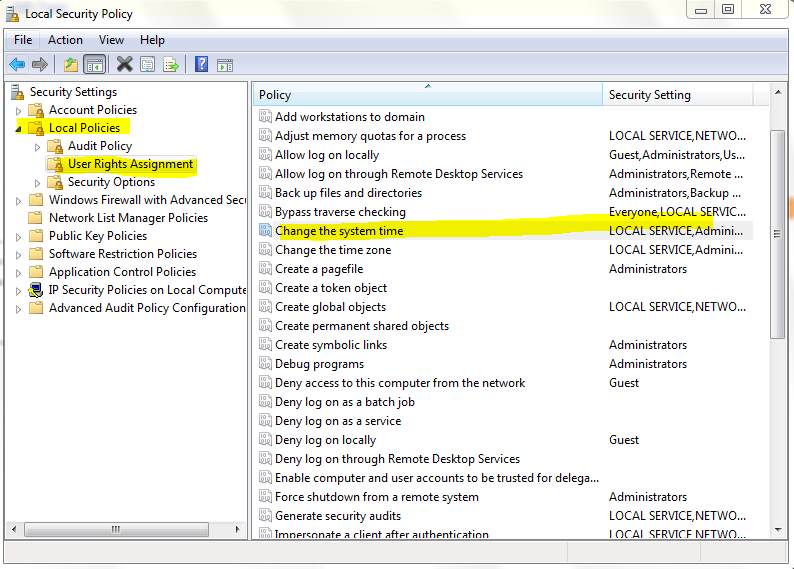Click the Account Policies folder icon
This screenshot has height=569, width=794.
36,110
